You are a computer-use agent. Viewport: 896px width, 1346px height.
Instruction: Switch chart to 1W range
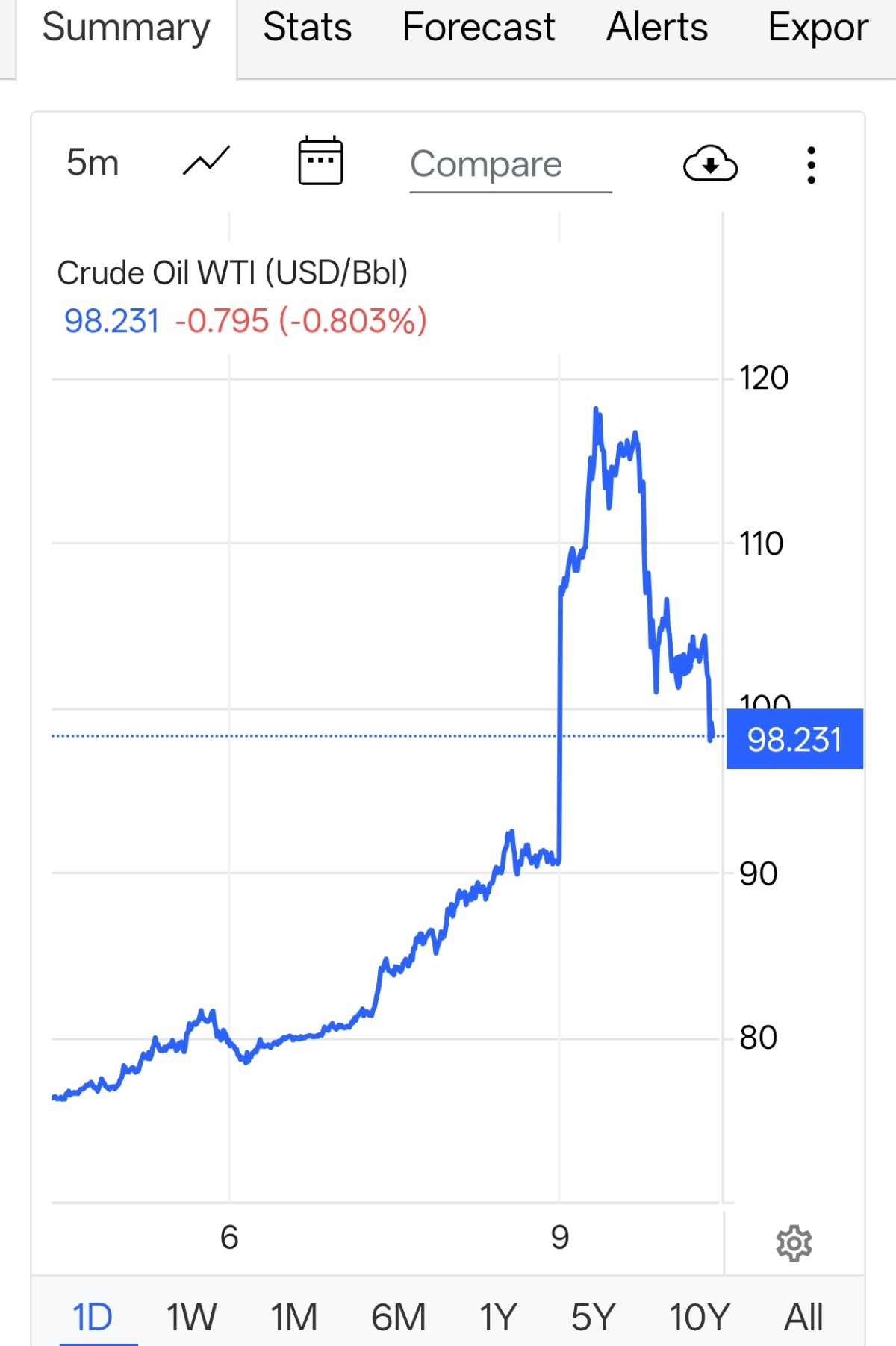[191, 1317]
